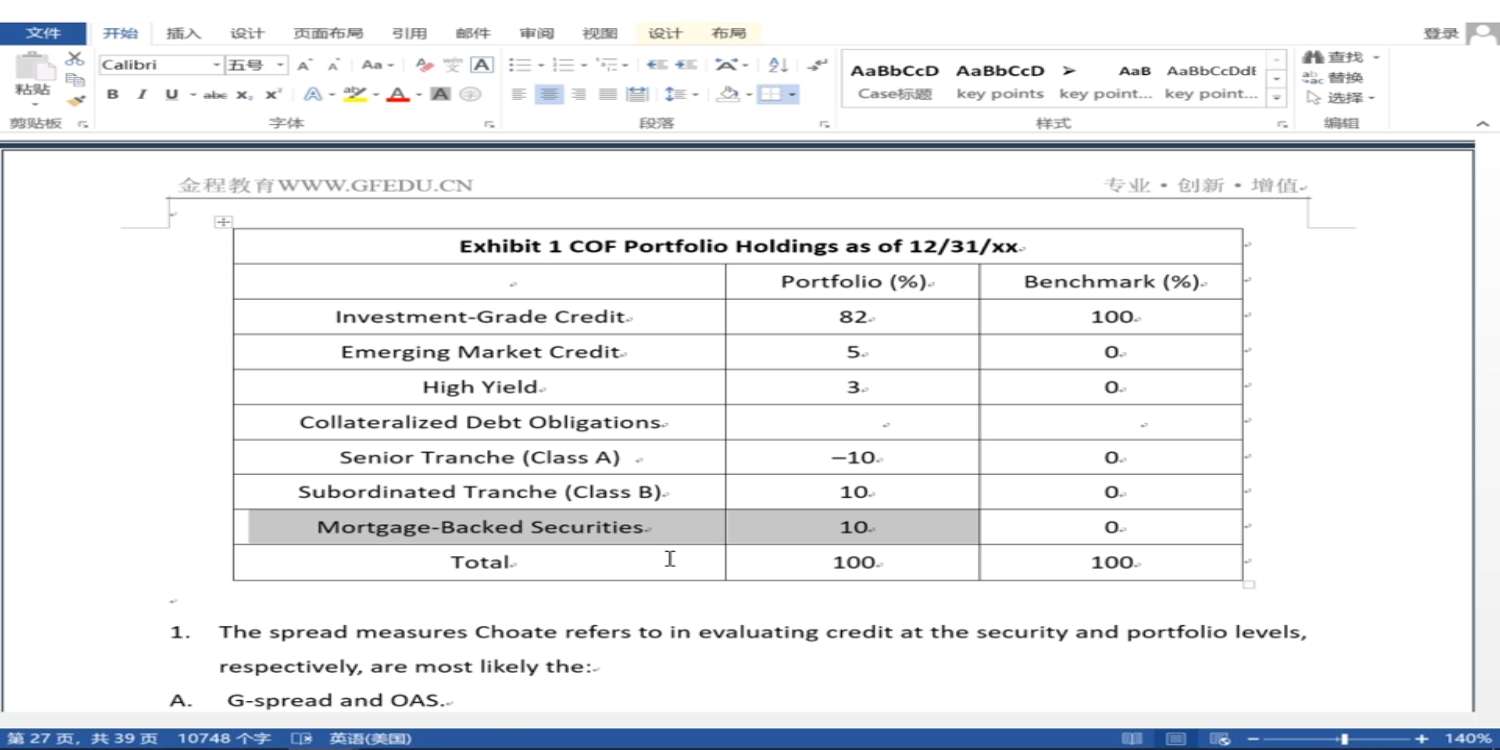Click the Clear Formatting eraser icon
Image resolution: width=1500 pixels, height=750 pixels.
click(x=424, y=65)
